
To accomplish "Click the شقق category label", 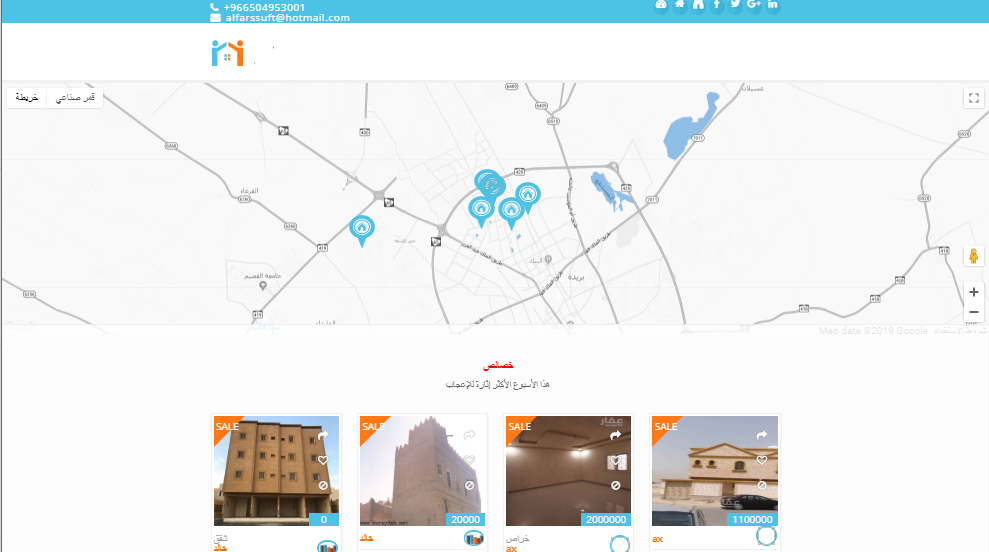I will pyautogui.click(x=220, y=539).
